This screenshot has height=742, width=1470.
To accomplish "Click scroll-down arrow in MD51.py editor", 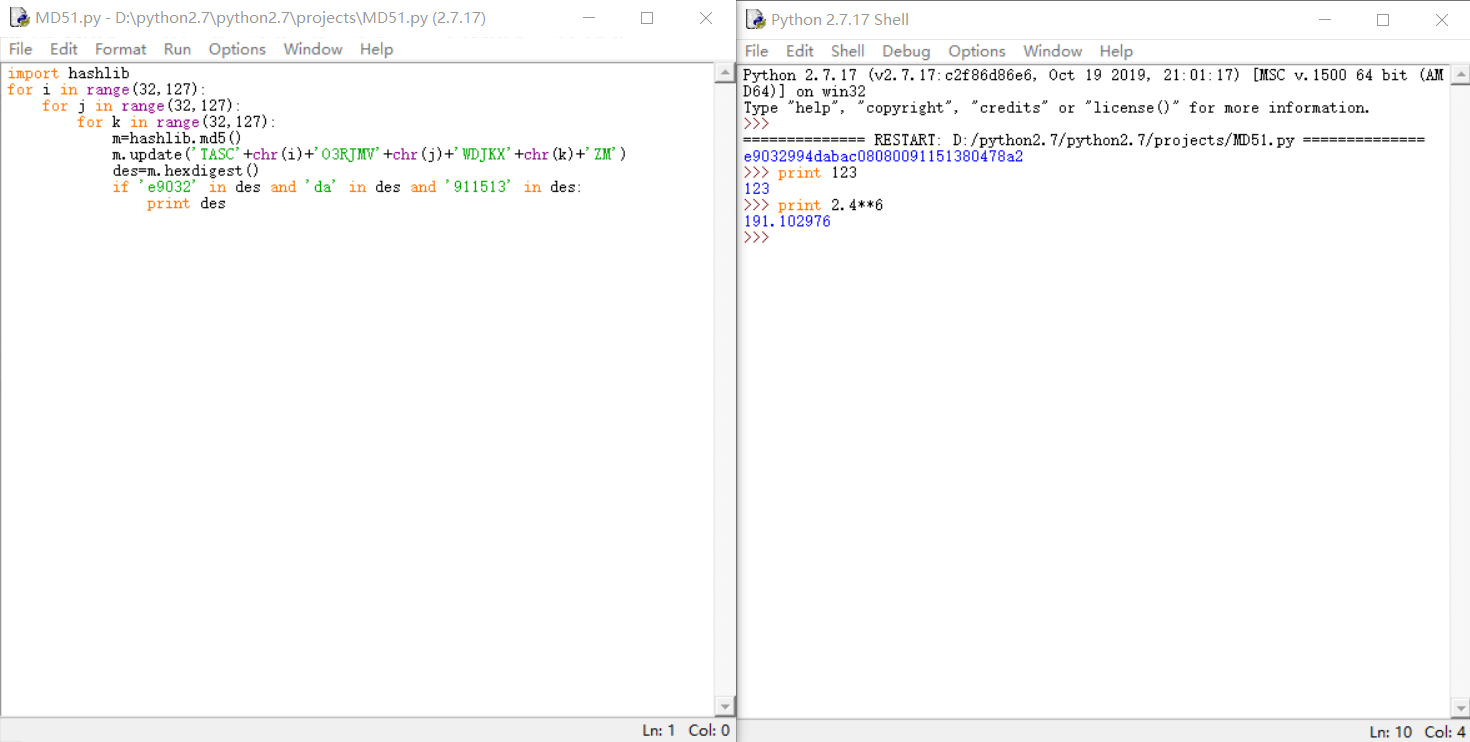I will coord(725,707).
